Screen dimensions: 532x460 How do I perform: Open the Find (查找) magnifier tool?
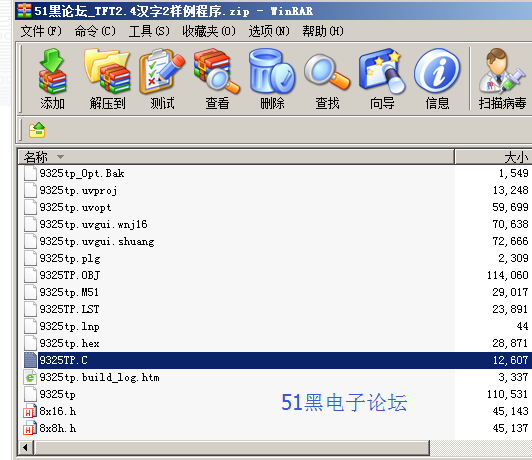327,79
